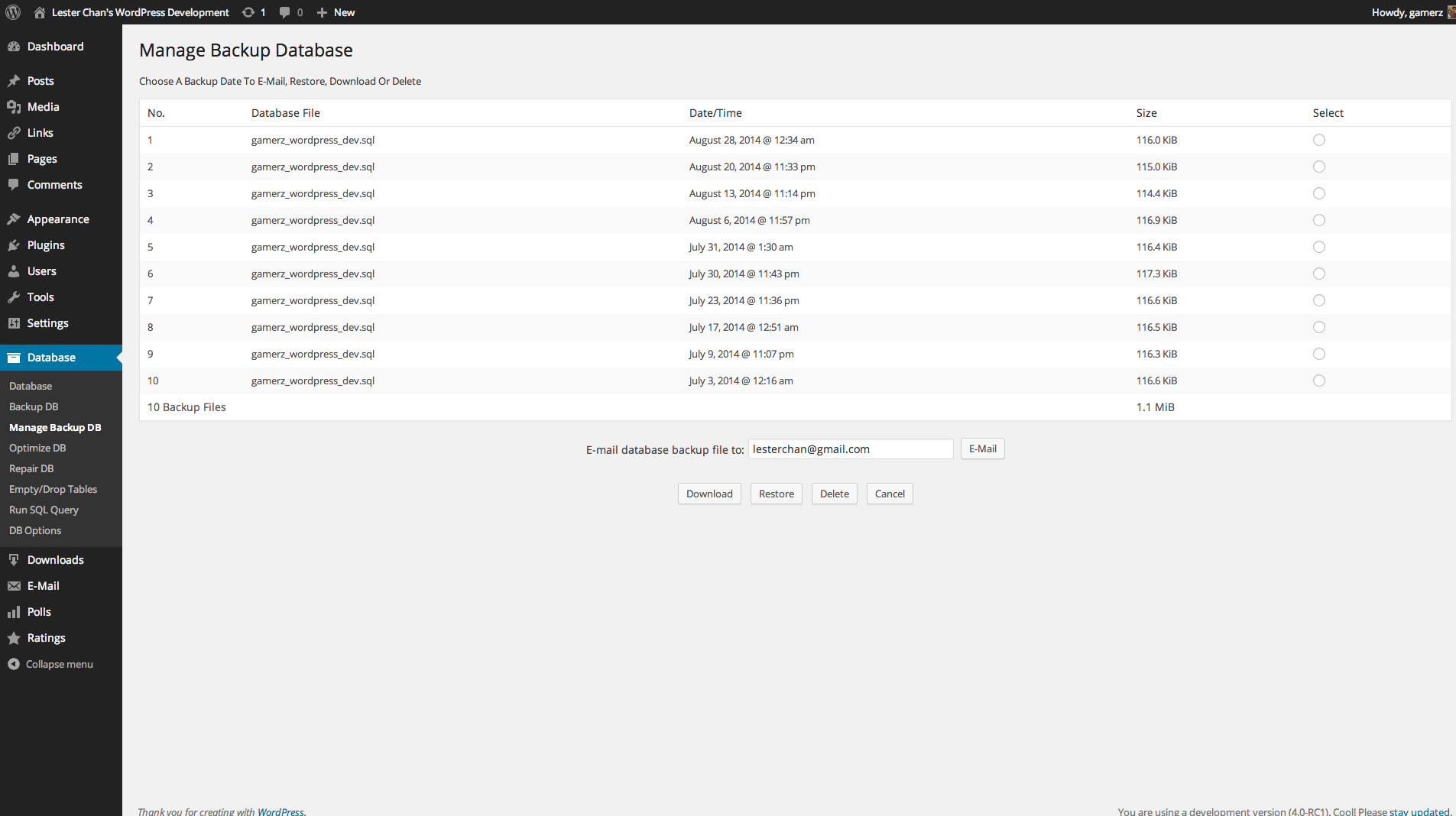Select the July 30, 2014 backup radio
Viewport: 1456px width, 816px height.
(1319, 274)
